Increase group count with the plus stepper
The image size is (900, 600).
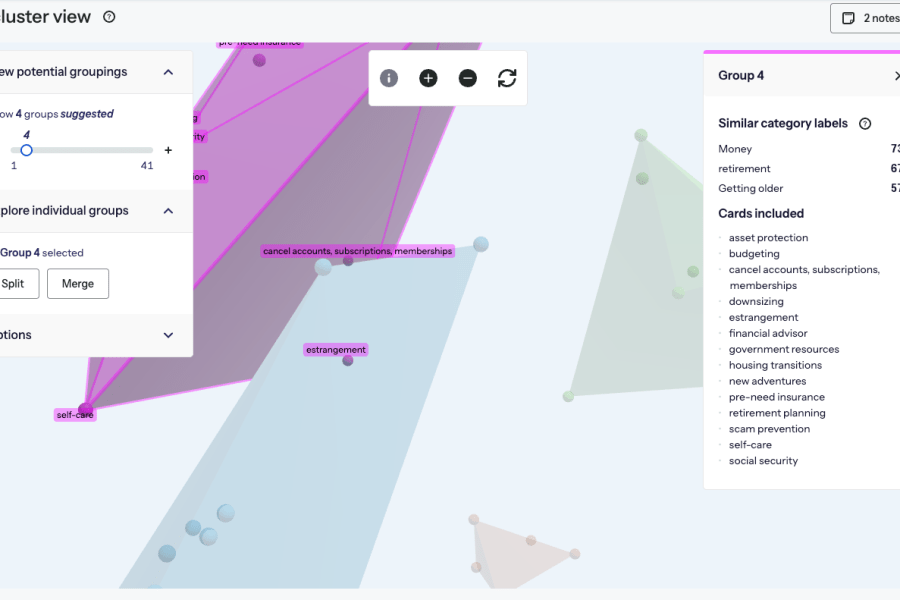(167, 150)
